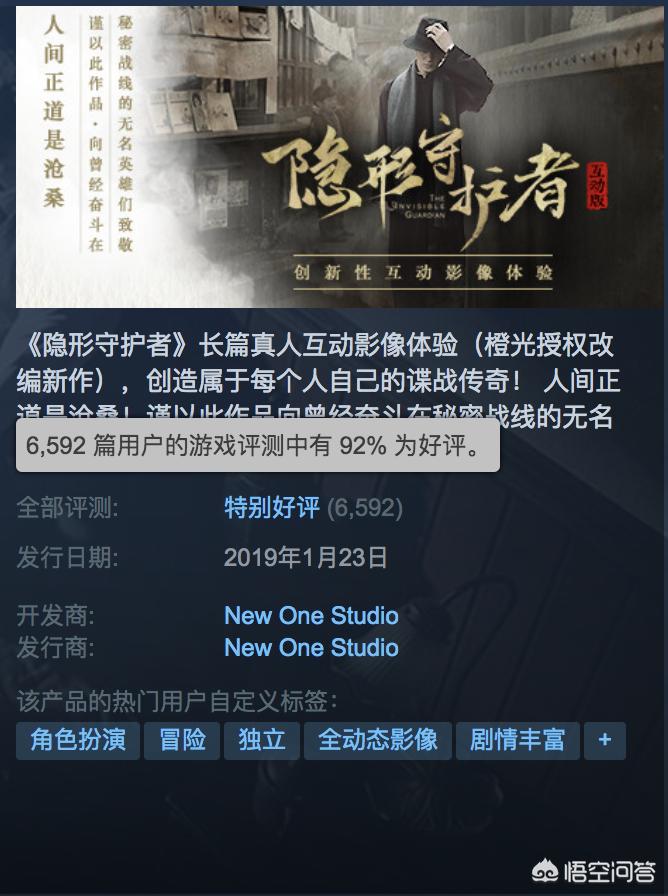Click the red 互动版 seal on banner
668x896 pixels.
pyautogui.click(x=597, y=186)
